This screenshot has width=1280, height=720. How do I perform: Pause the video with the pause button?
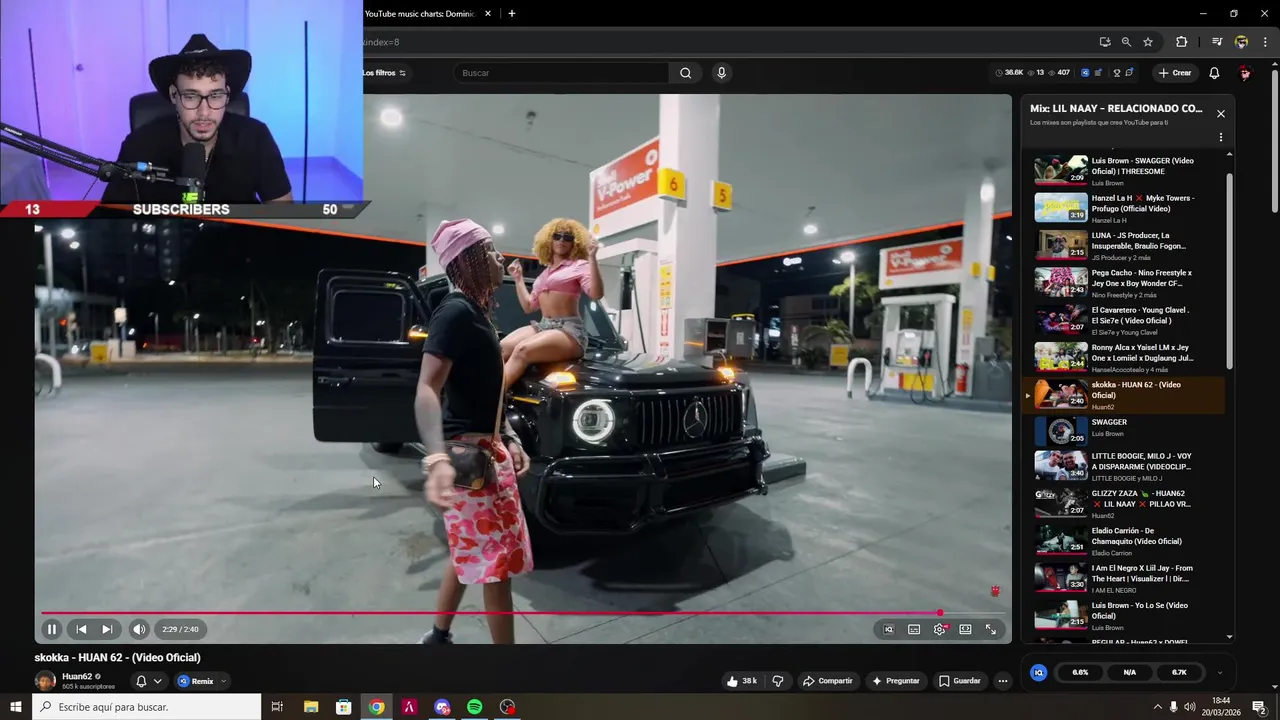pyautogui.click(x=52, y=629)
